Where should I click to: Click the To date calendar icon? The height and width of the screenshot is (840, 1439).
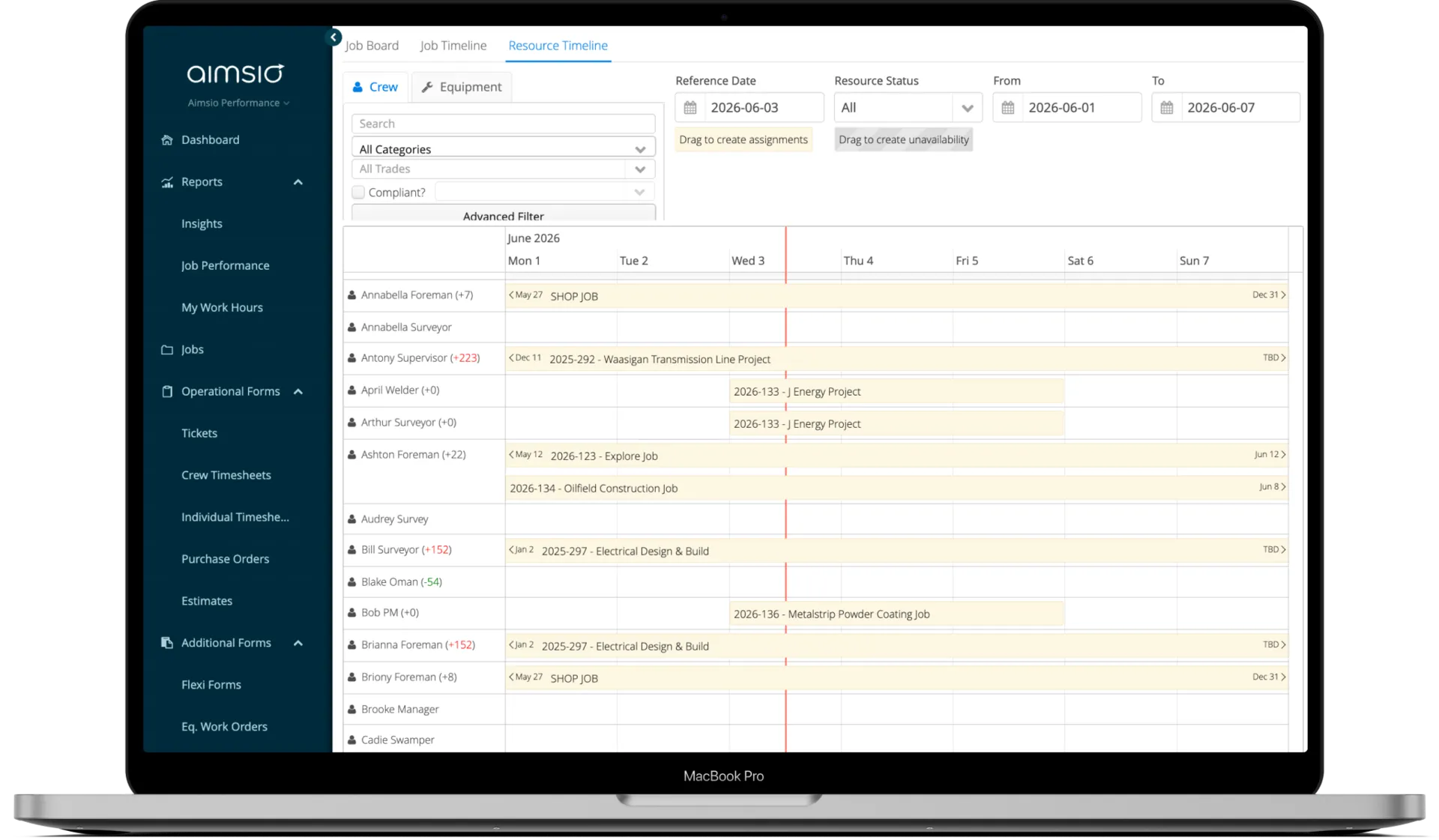[x=1167, y=108]
